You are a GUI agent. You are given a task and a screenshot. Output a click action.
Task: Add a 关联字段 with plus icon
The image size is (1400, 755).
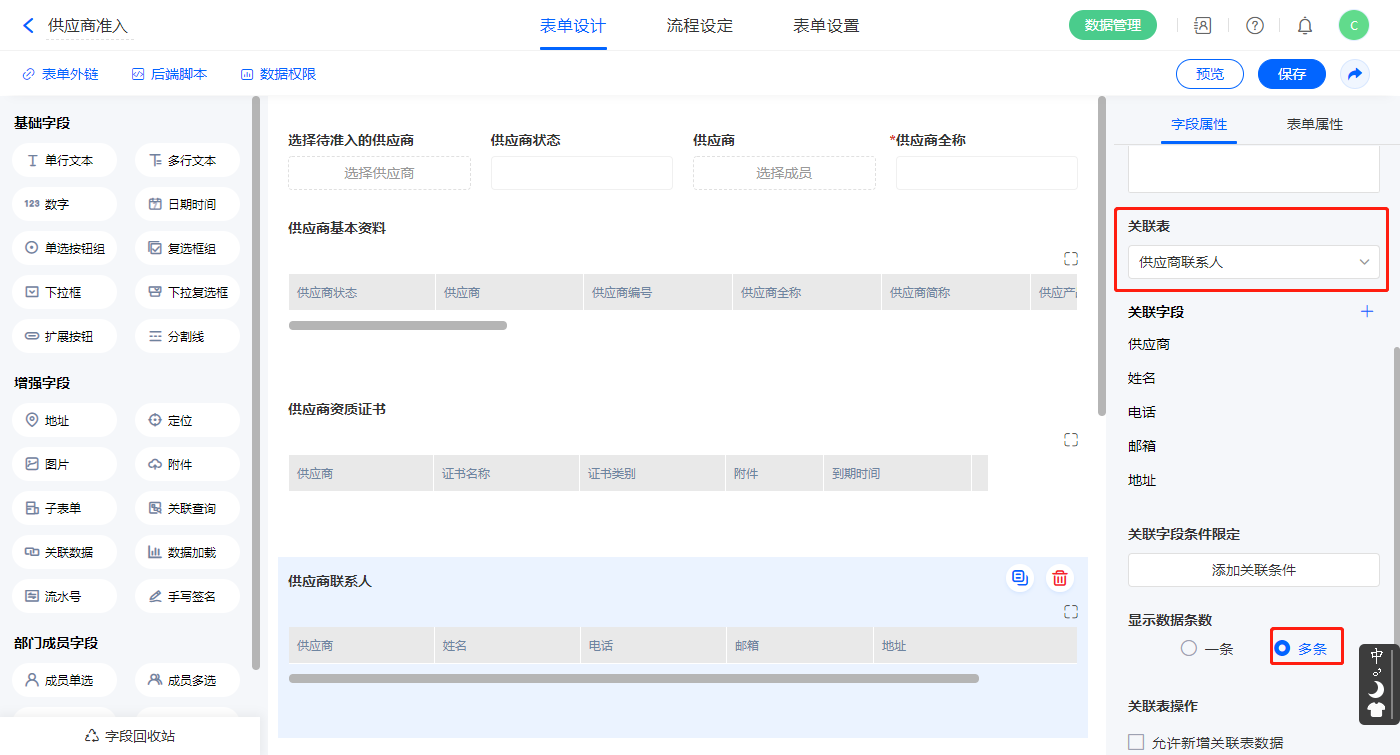pos(1367,312)
